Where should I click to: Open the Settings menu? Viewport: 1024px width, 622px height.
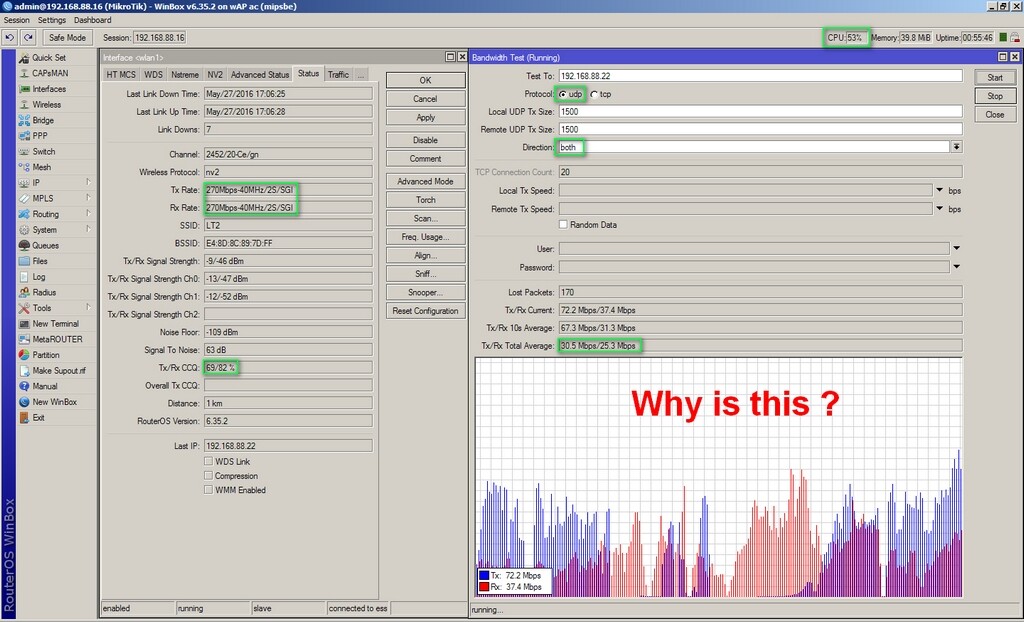point(52,20)
